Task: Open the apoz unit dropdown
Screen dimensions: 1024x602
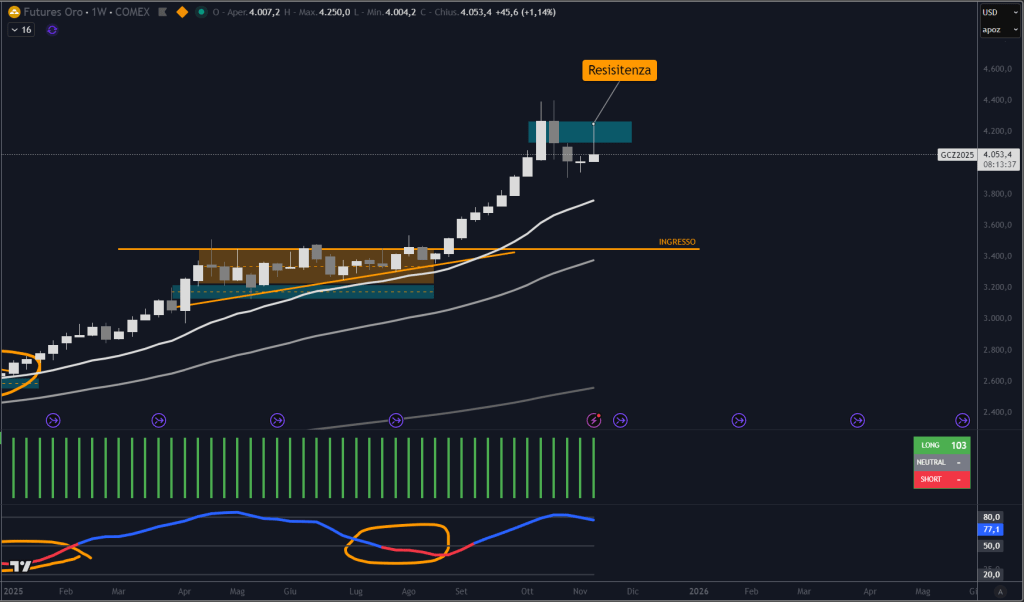Action: [x=1000, y=29]
